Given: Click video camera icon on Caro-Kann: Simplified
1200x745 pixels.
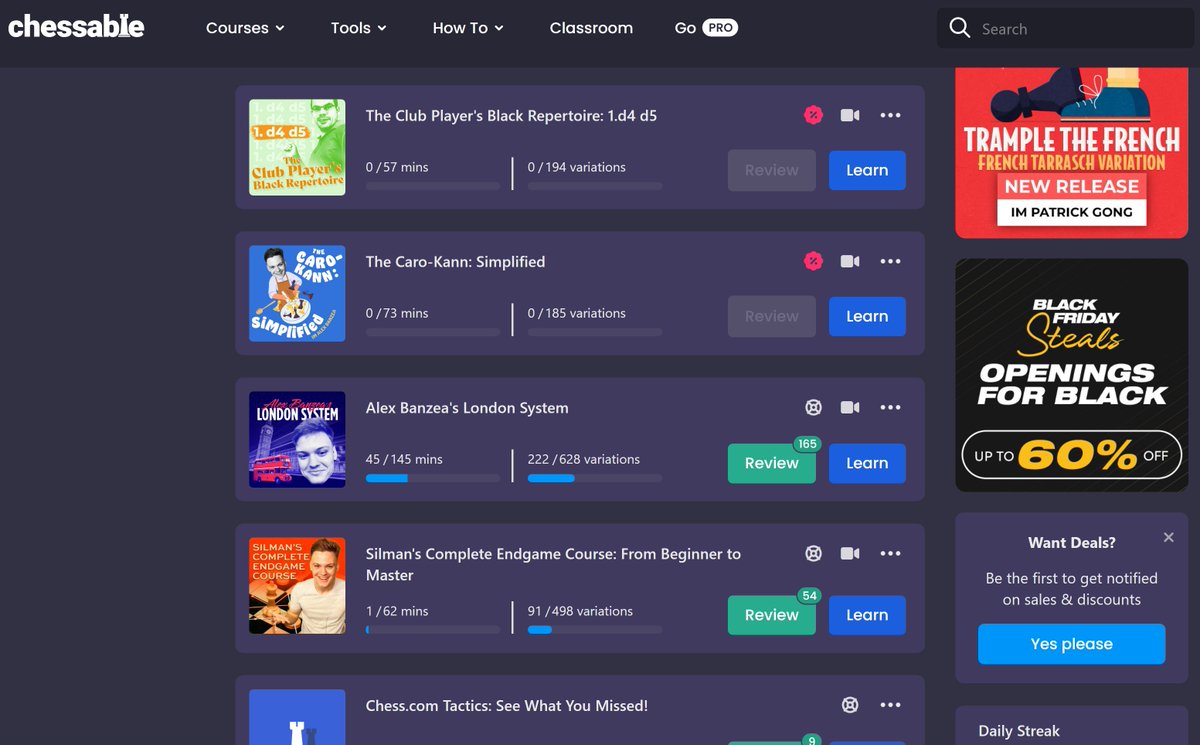Looking at the screenshot, I should pyautogui.click(x=850, y=261).
